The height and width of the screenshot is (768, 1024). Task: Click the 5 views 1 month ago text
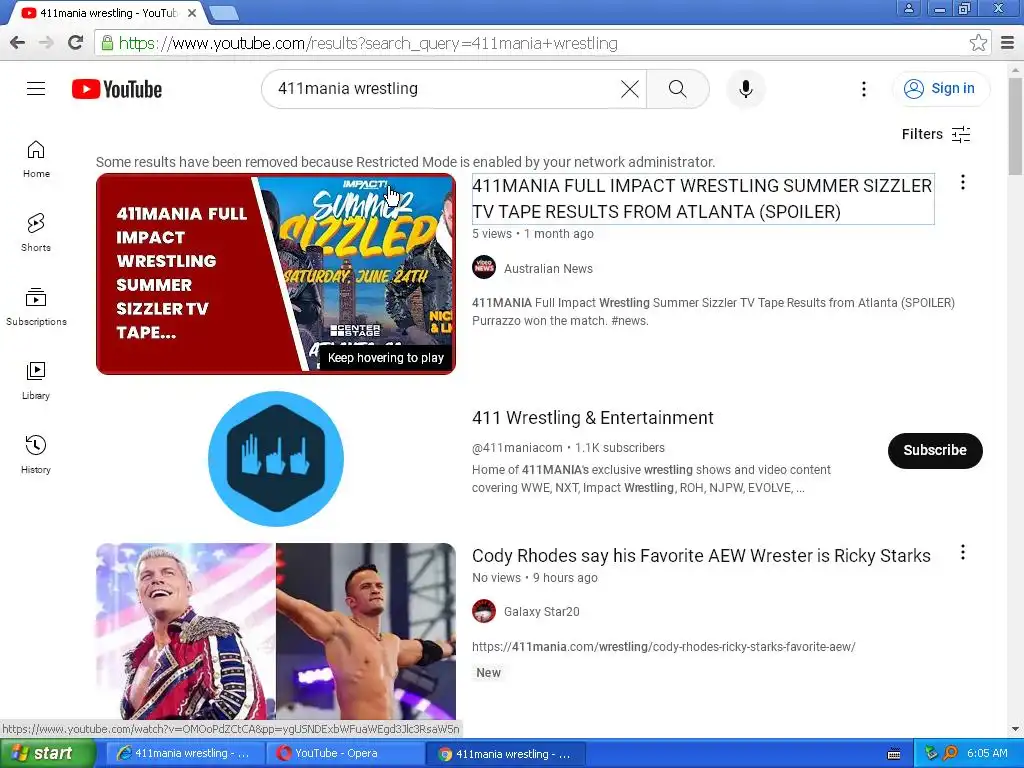[x=533, y=234]
